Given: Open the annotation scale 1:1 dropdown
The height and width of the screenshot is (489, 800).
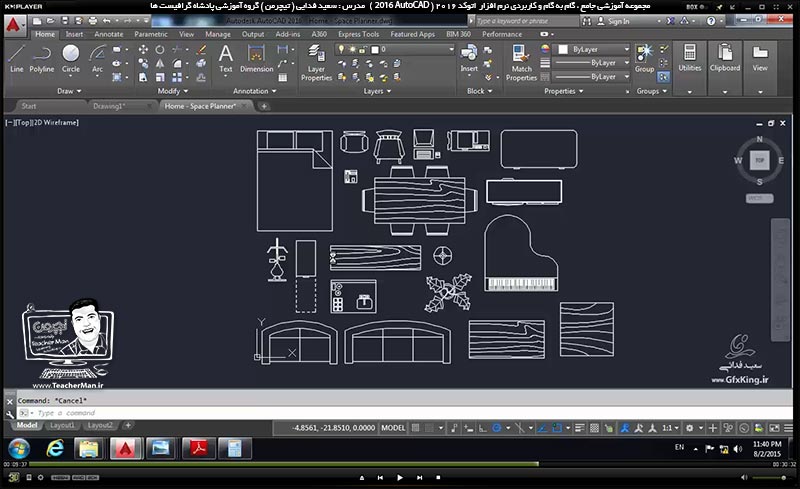Looking at the screenshot, I should tap(670, 428).
